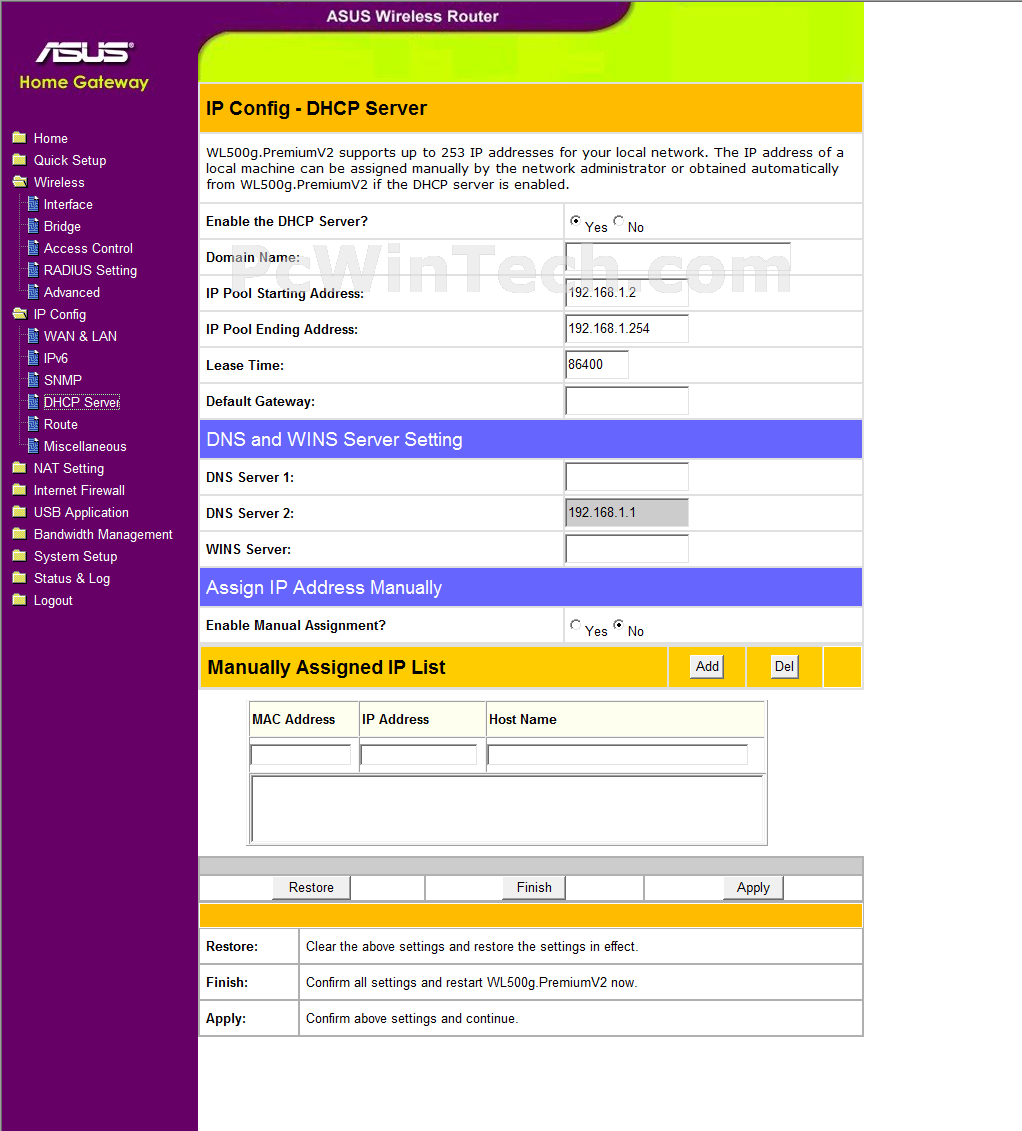
Task: Click the Lease Time input field
Action: [596, 364]
